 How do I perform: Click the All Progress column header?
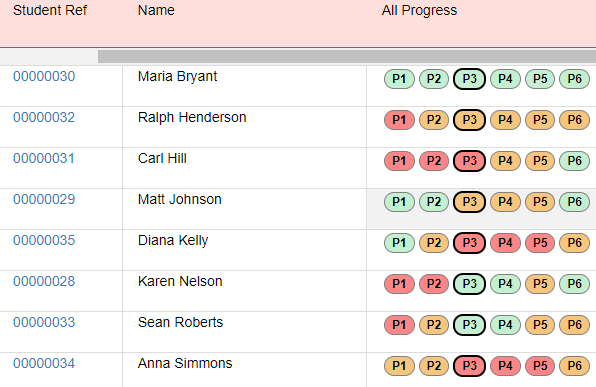point(419,11)
